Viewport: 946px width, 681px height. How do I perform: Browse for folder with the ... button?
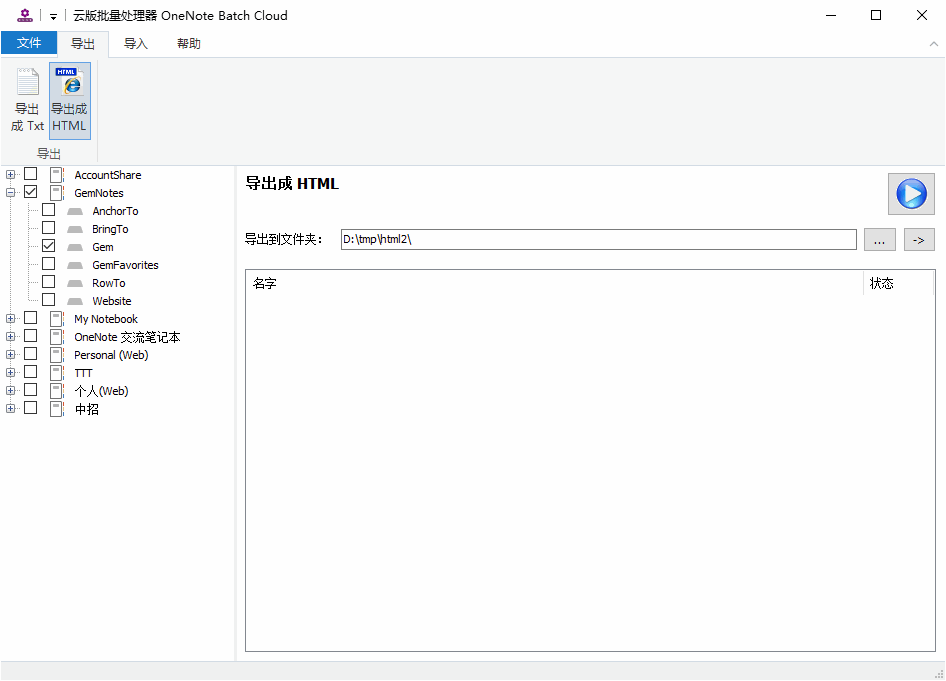880,239
